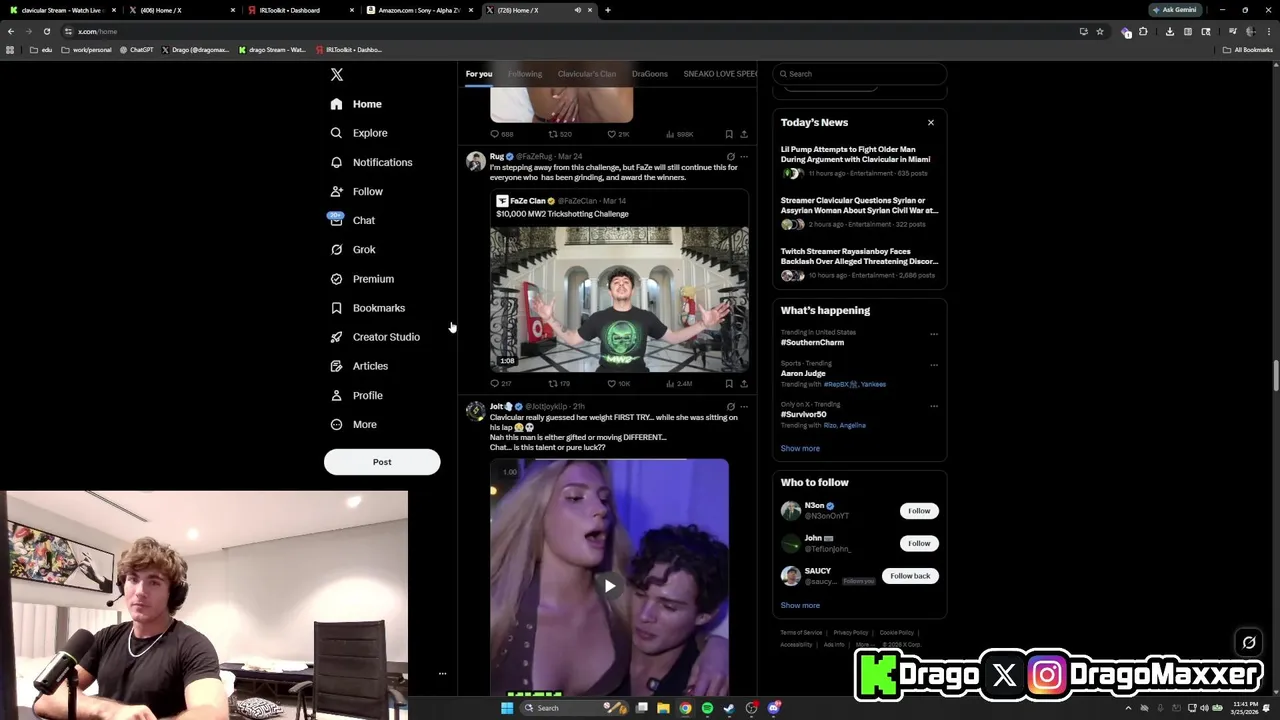This screenshot has height=720, width=1280.
Task: Bookmark this page with the star icon
Action: 1100,31
